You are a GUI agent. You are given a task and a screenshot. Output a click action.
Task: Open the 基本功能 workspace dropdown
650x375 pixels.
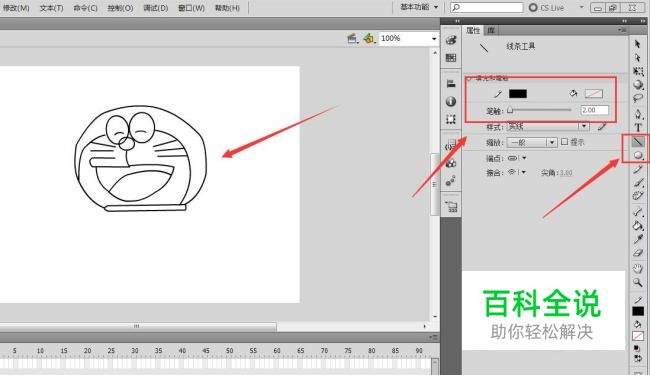point(419,7)
